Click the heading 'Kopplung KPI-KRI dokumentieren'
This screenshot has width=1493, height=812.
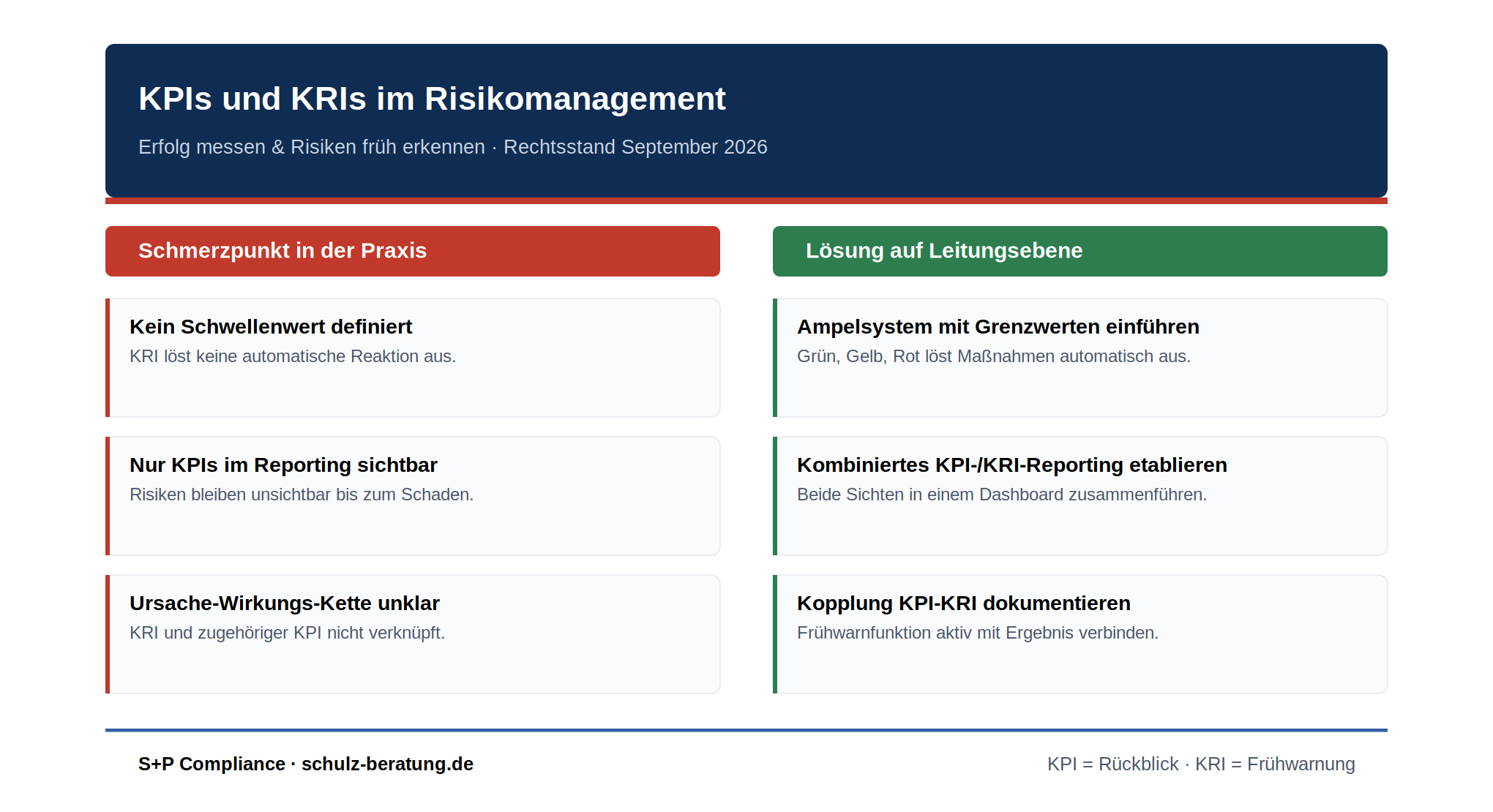click(964, 604)
